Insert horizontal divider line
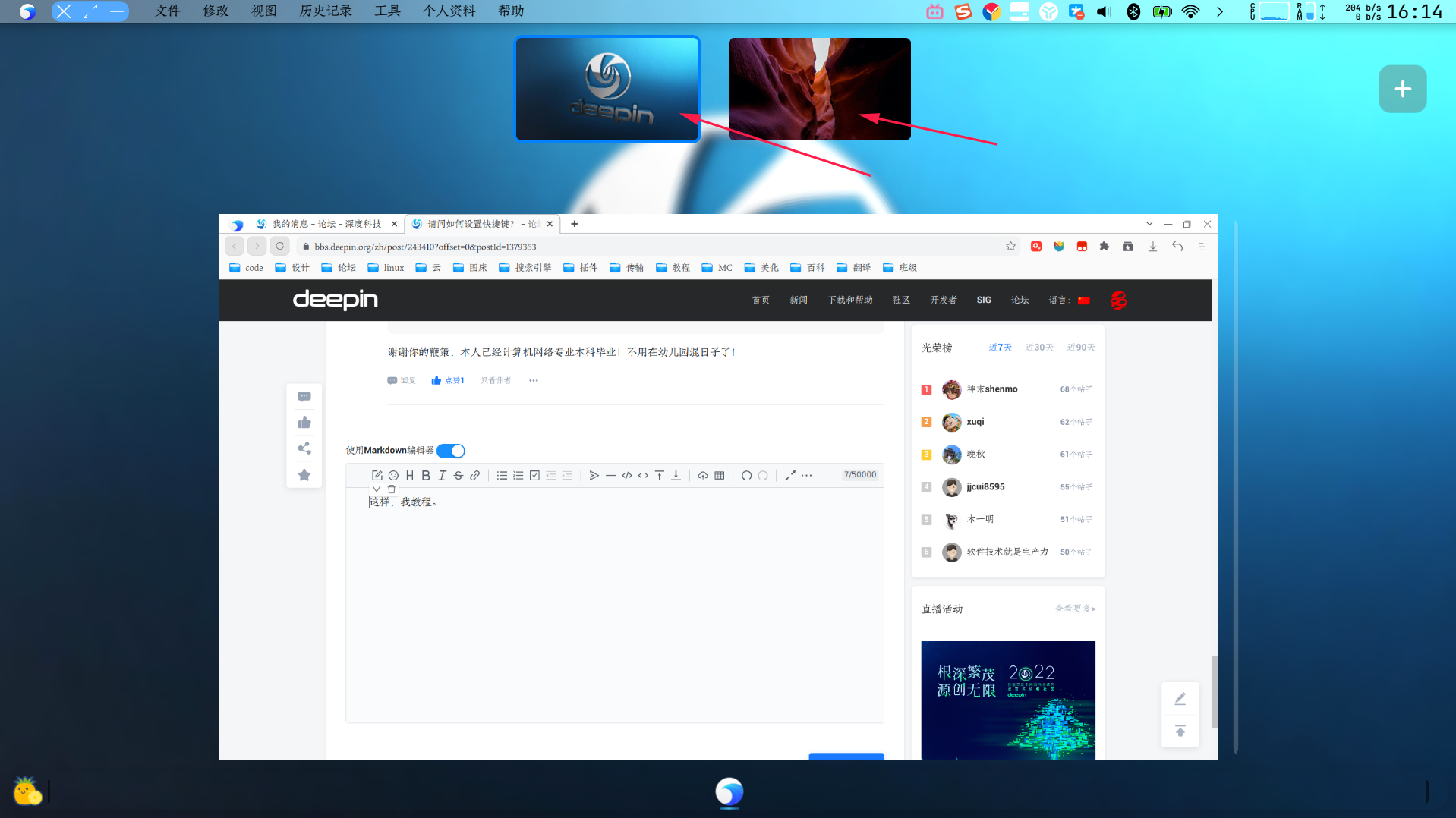The width and height of the screenshot is (1456, 818). pos(610,476)
